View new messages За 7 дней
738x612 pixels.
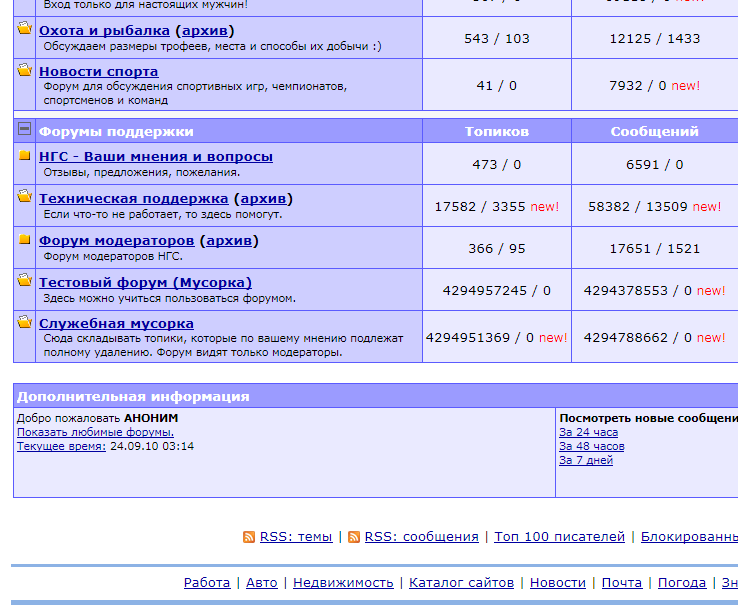tap(586, 460)
